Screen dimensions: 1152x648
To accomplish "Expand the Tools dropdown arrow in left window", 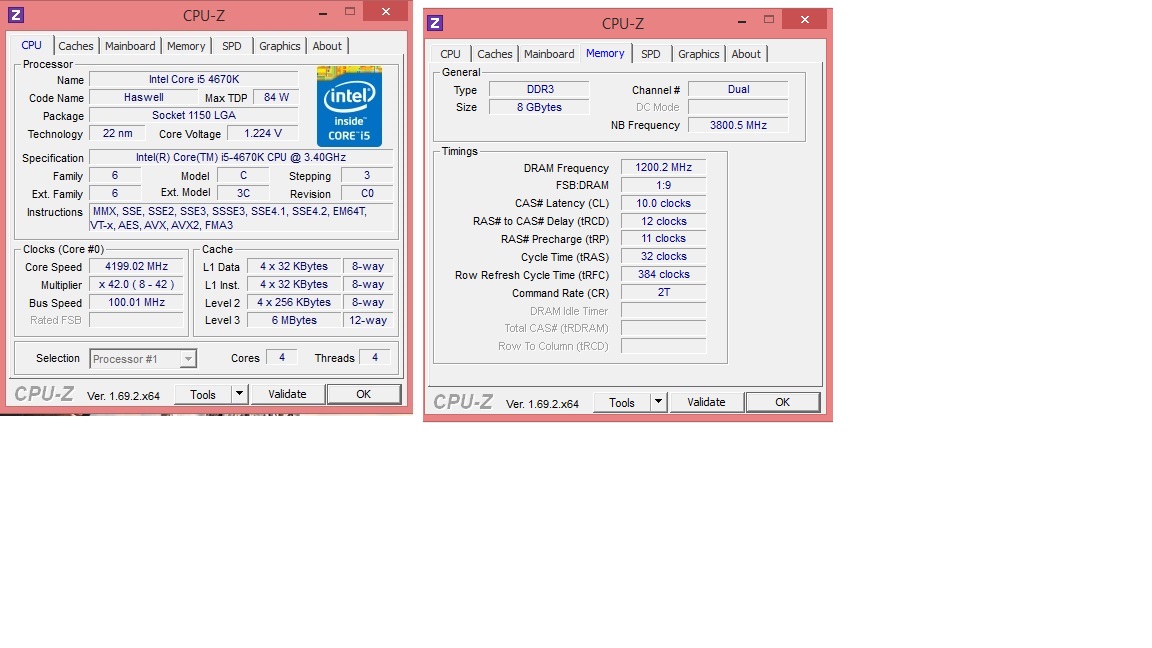I will click(239, 394).
